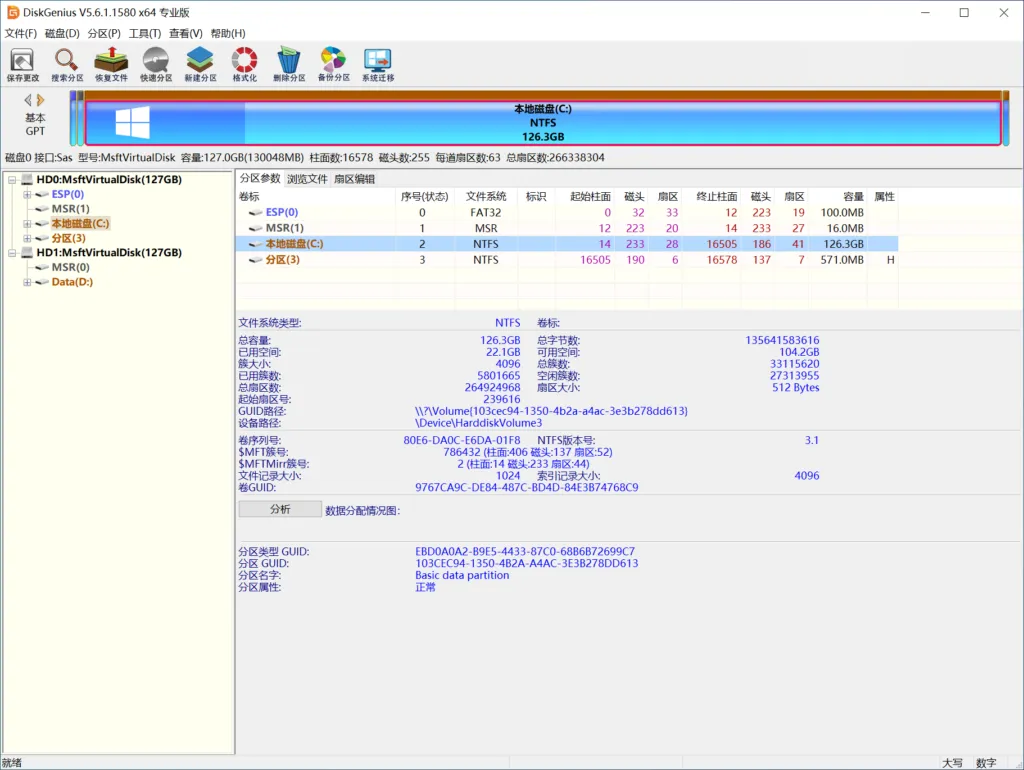Open the 帮助(H) menu
This screenshot has width=1024, height=770.
(x=228, y=33)
